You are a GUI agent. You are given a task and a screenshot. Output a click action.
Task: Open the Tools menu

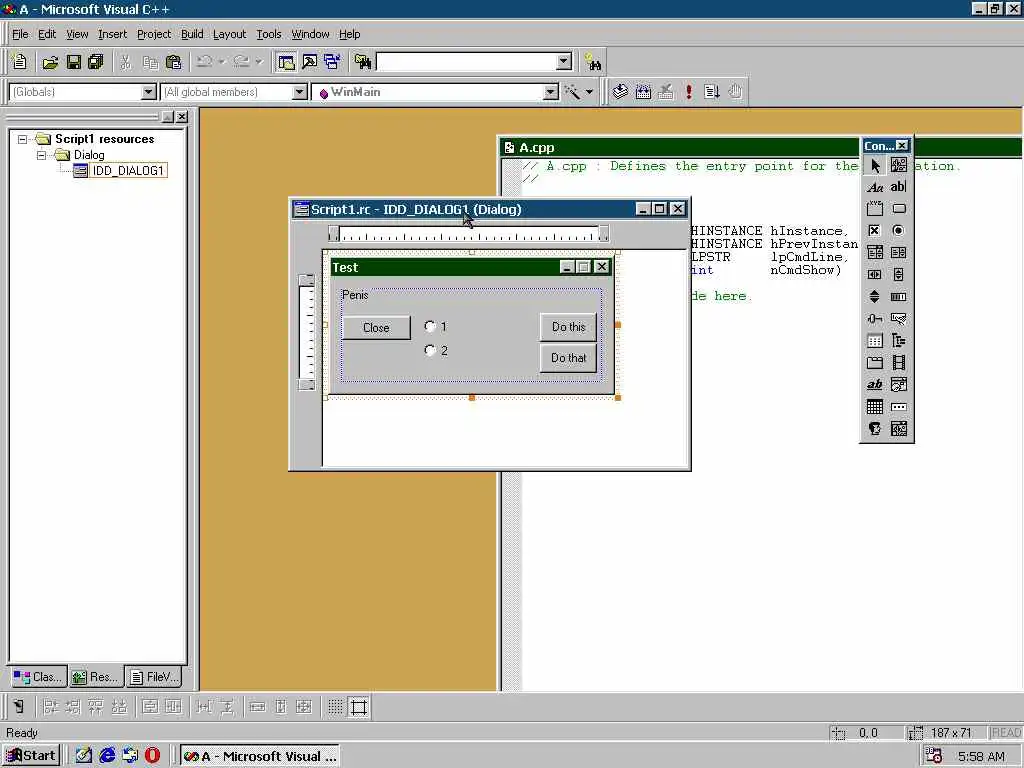(x=268, y=34)
